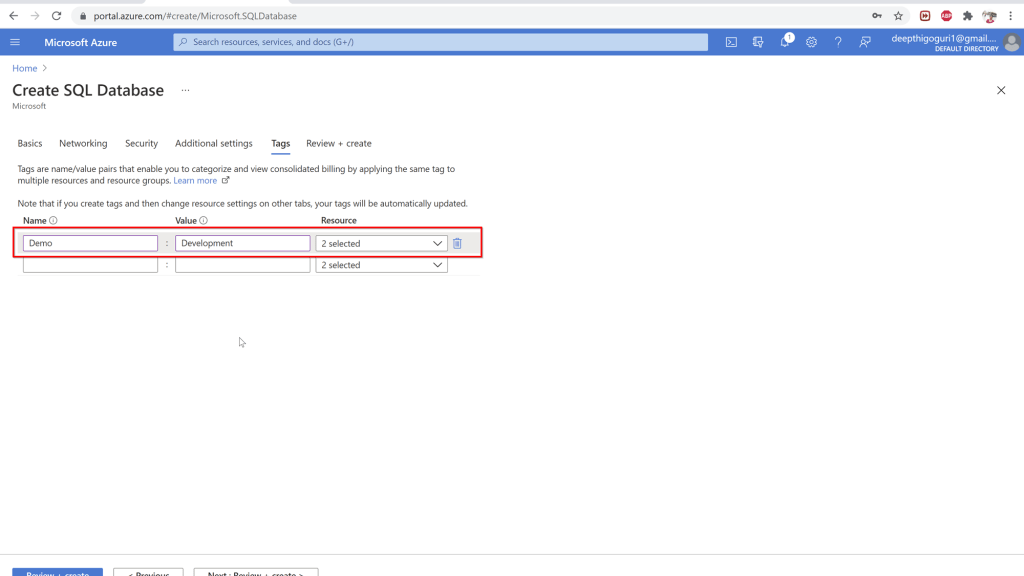
Task: Open the Learn more link
Action: tap(195, 181)
